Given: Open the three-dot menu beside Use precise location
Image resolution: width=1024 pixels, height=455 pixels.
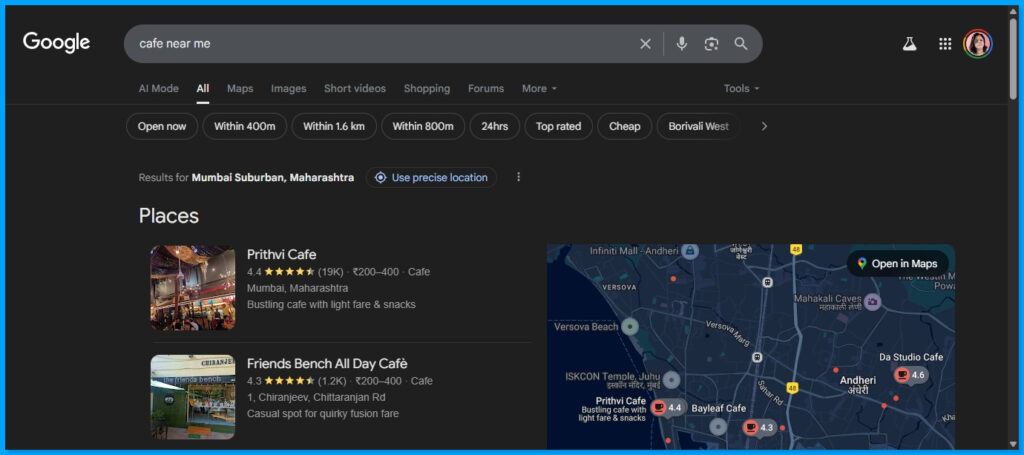Looking at the screenshot, I should tap(519, 177).
